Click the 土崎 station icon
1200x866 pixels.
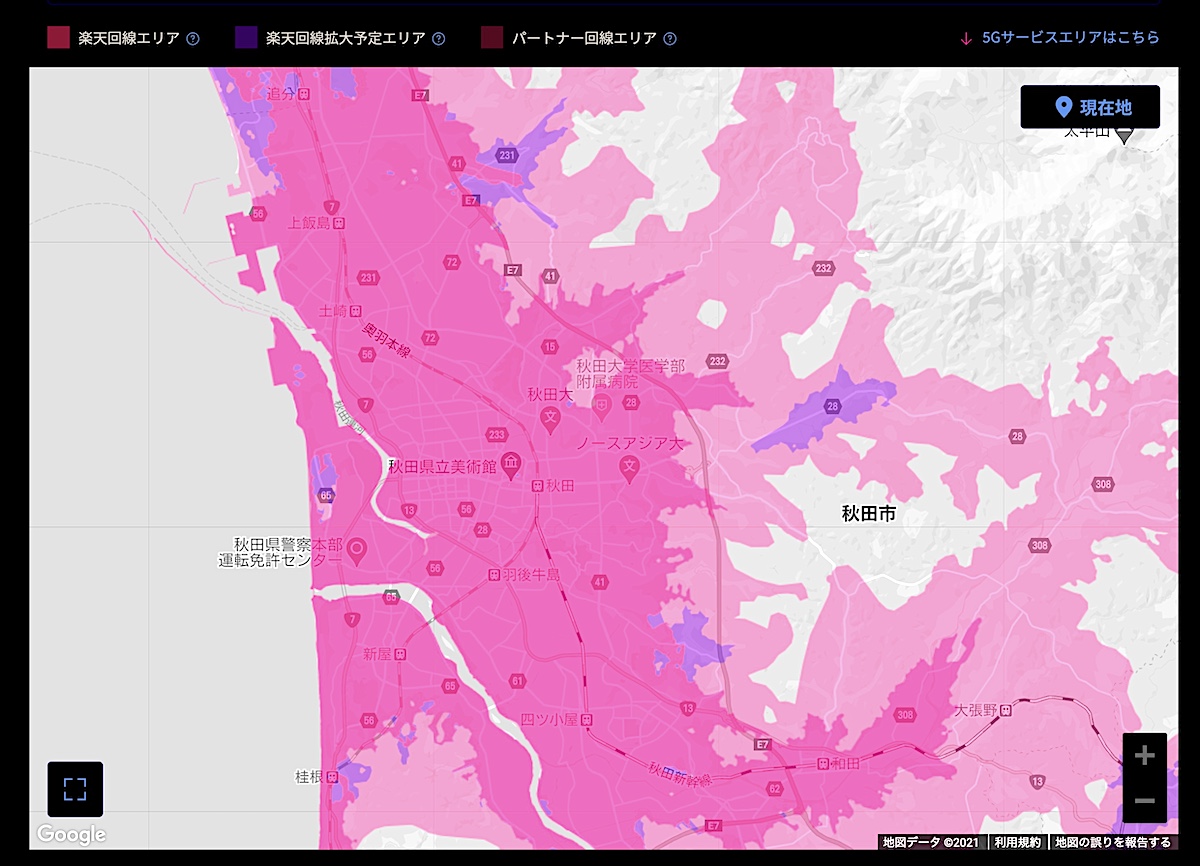(x=355, y=312)
